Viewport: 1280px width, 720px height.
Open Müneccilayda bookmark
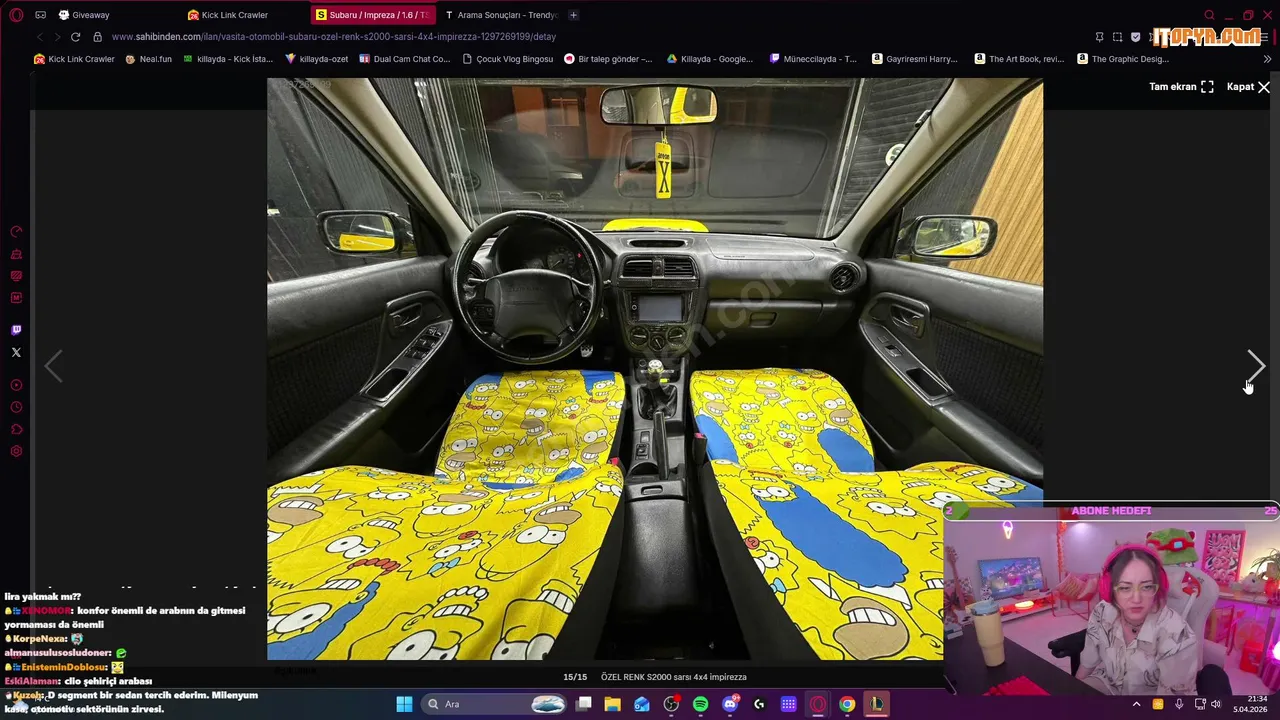(813, 59)
